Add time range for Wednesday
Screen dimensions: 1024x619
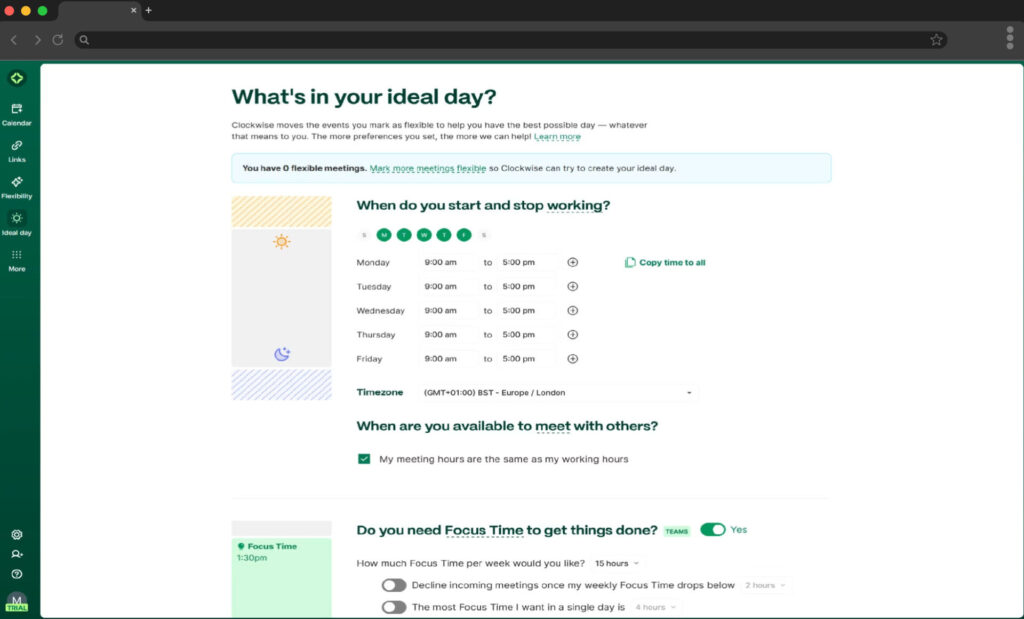click(x=573, y=311)
